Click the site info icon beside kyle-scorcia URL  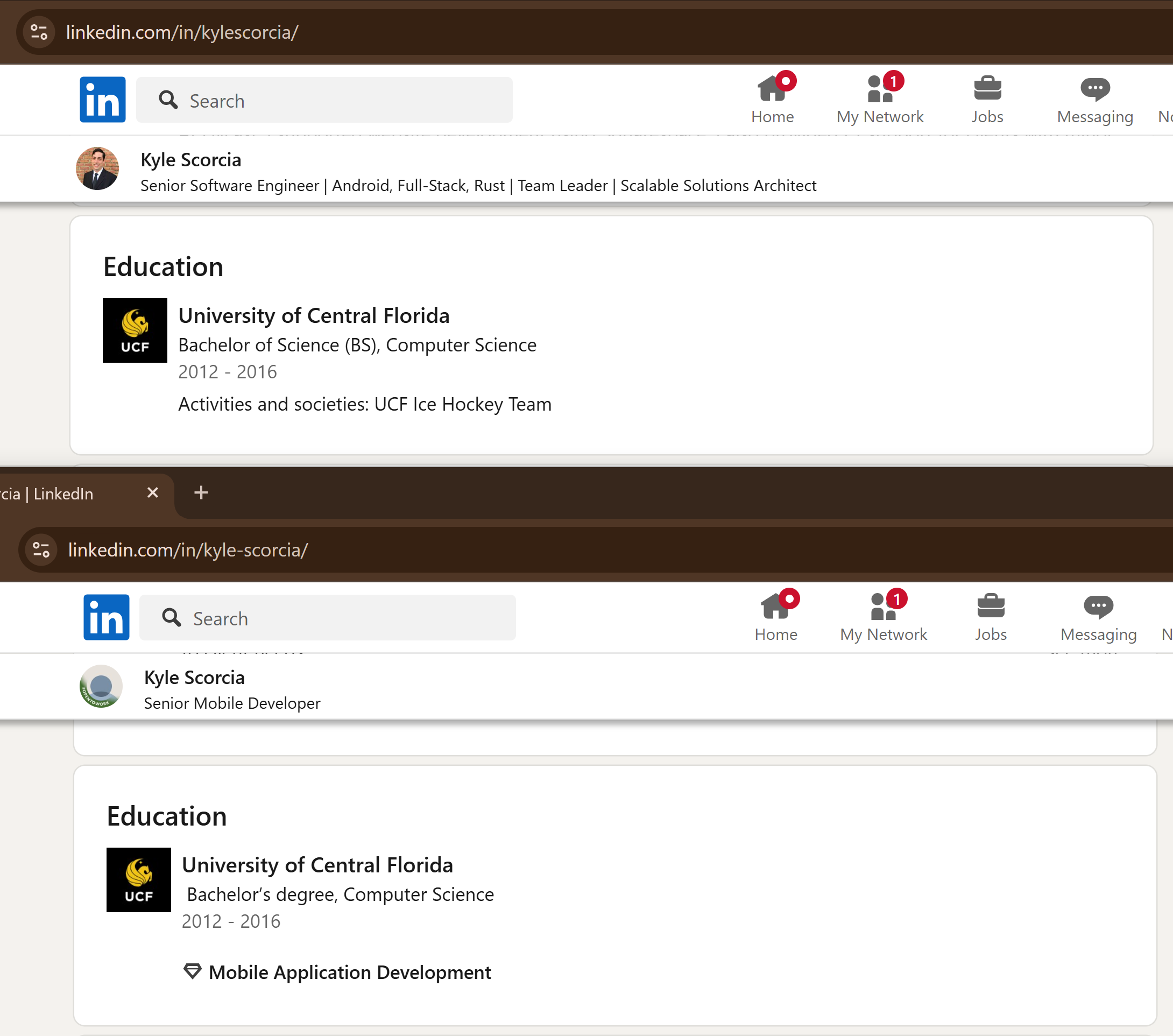click(x=41, y=550)
